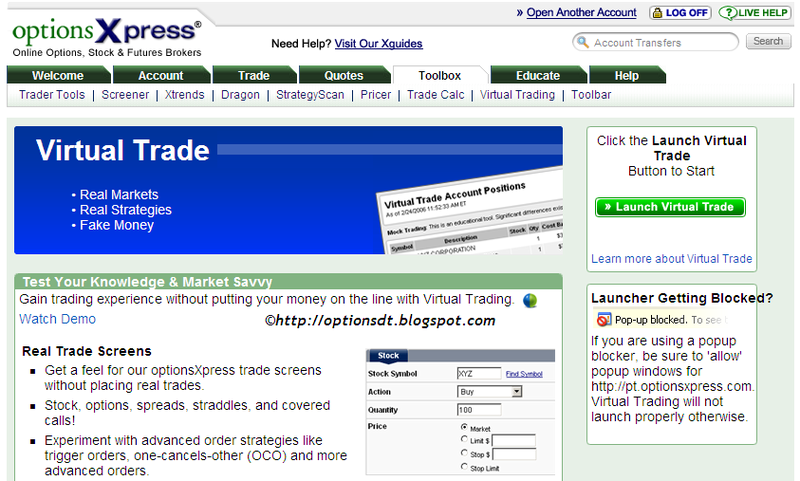This screenshot has width=800, height=481.
Task: Click the lock icon on Log Off
Action: (x=657, y=13)
